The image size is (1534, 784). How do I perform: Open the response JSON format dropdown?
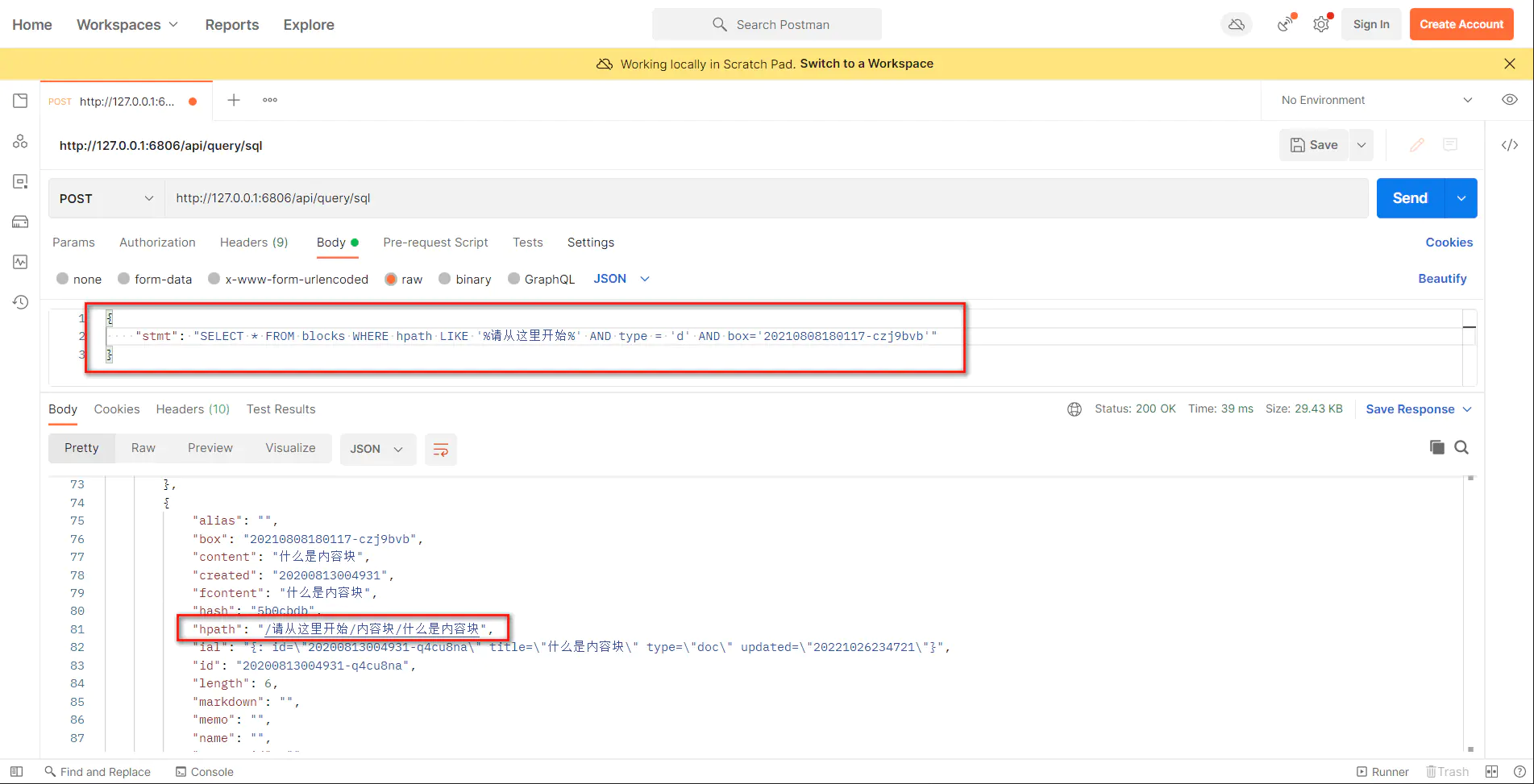377,449
